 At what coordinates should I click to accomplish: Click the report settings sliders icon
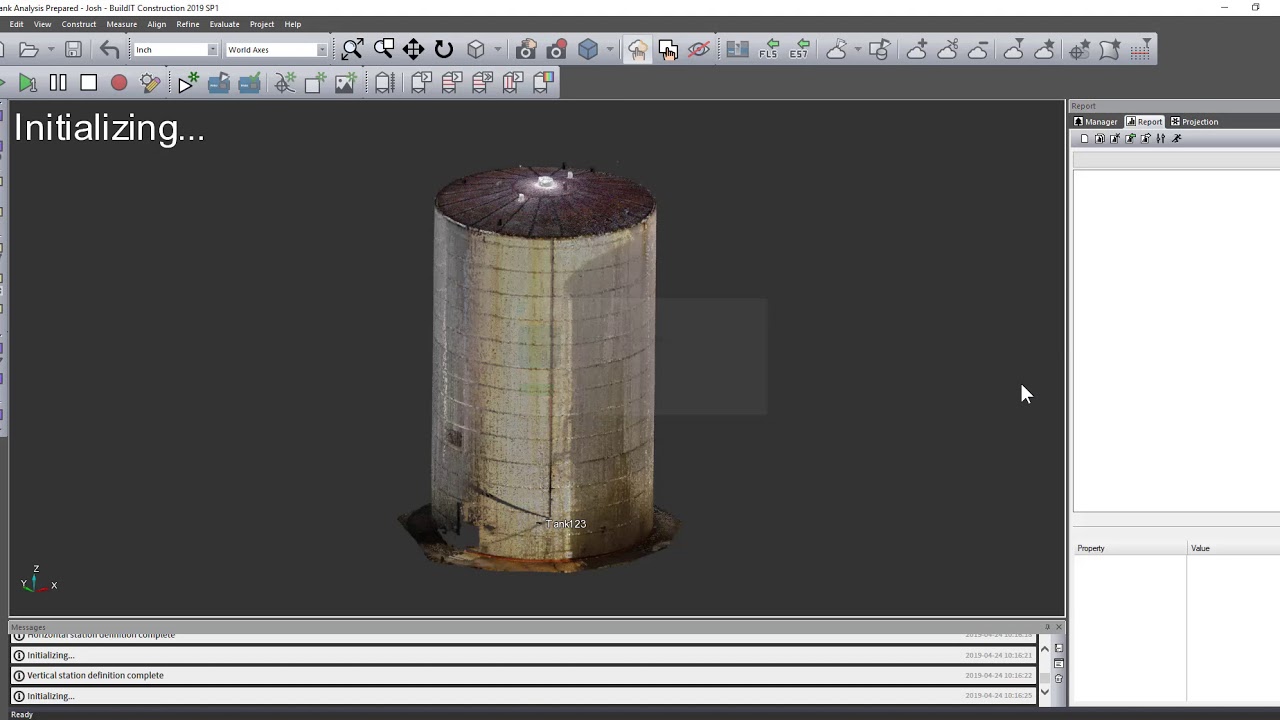[1161, 139]
